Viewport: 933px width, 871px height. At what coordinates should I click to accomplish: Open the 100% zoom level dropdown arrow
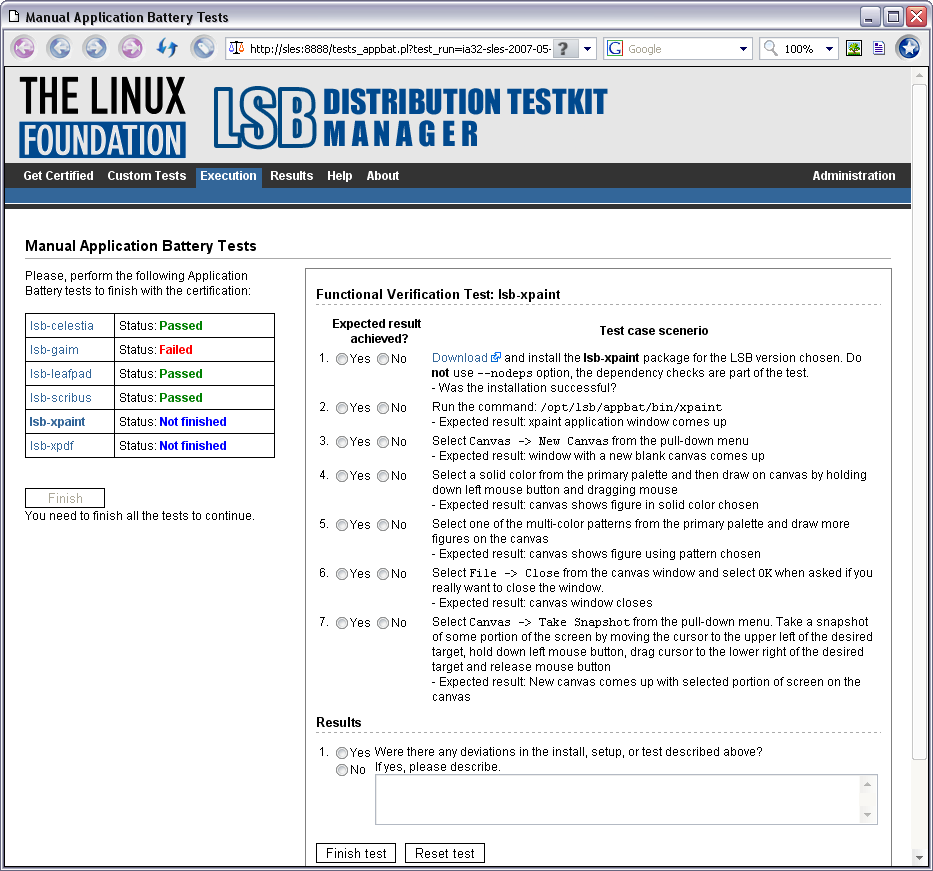(x=829, y=49)
